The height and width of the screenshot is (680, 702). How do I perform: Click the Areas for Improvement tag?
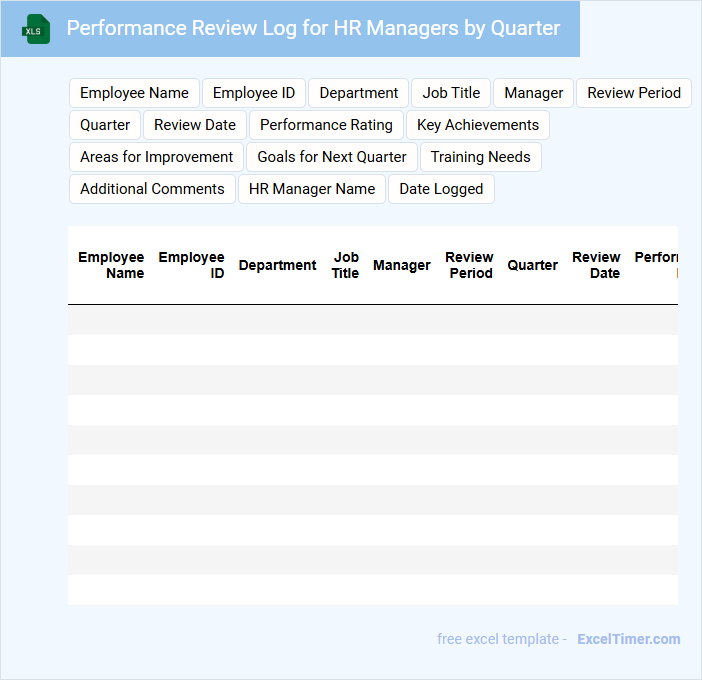pos(156,157)
